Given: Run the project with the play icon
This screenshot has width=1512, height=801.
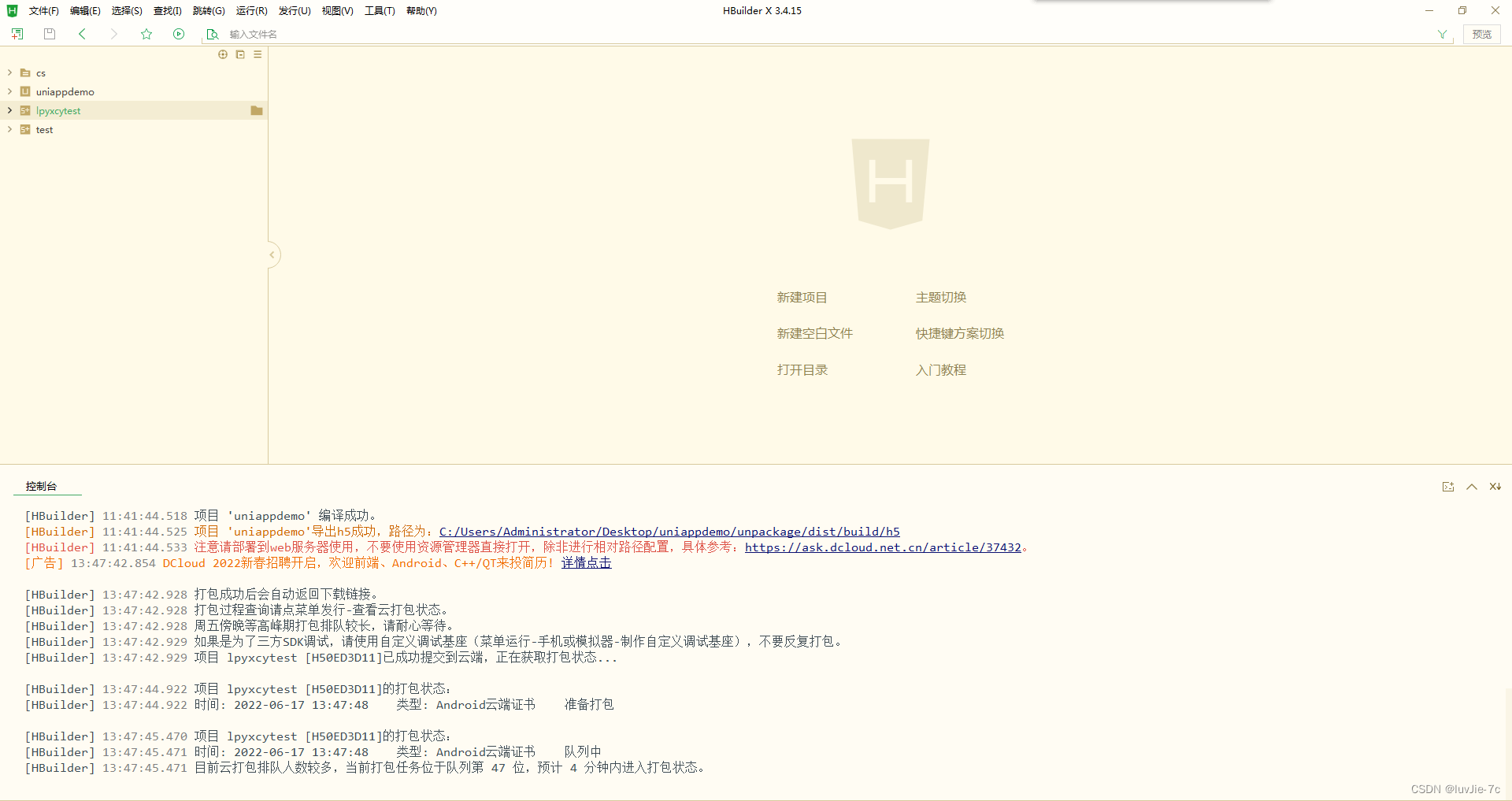Looking at the screenshot, I should point(179,34).
